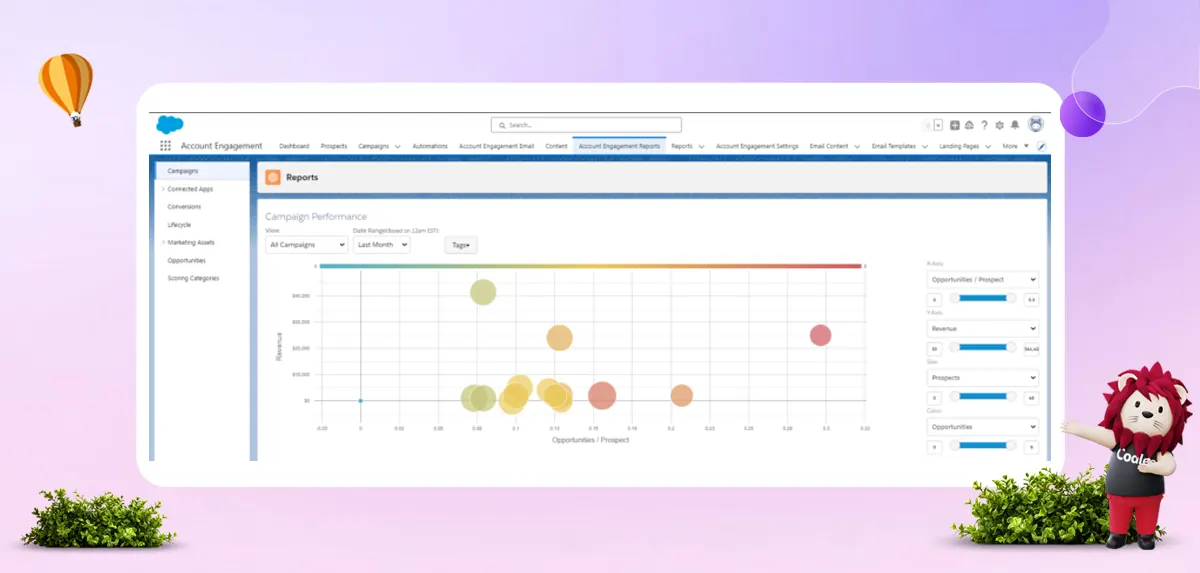
Task: Open the Last Month date range dropdown
Action: 381,244
